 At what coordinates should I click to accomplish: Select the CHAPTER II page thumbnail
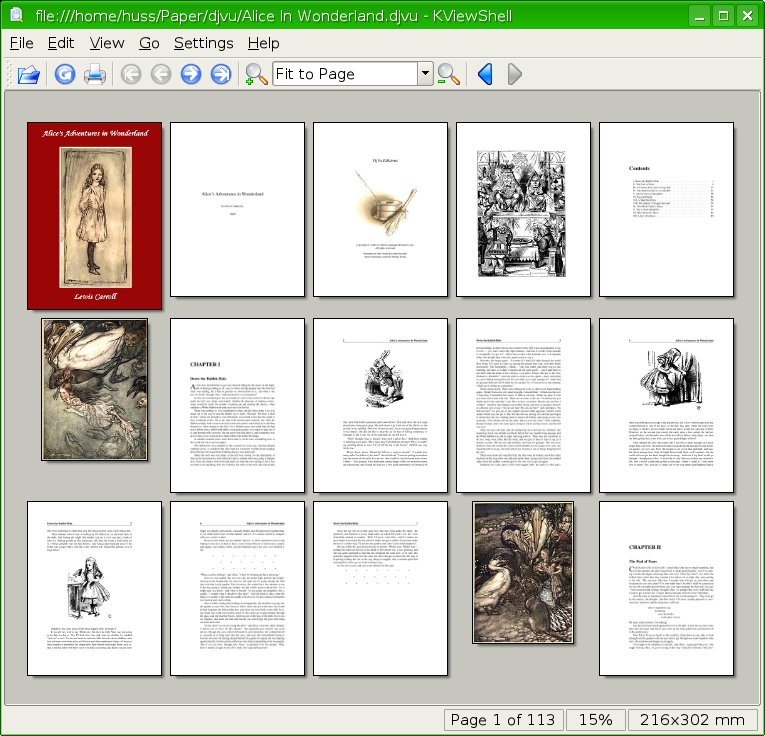click(666, 588)
